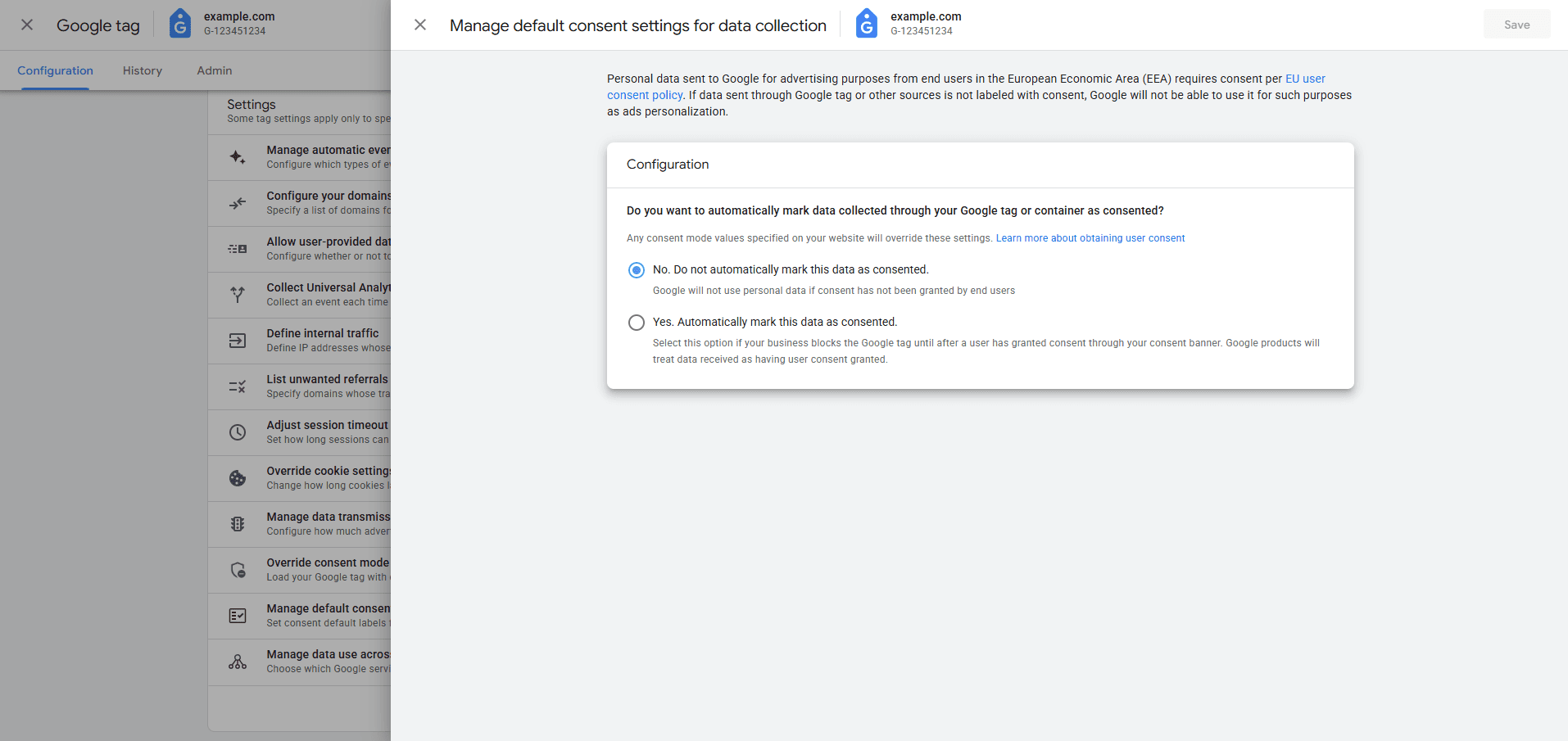The height and width of the screenshot is (741, 1568).
Task: Open the Manage data use across services icon
Action: tap(238, 662)
